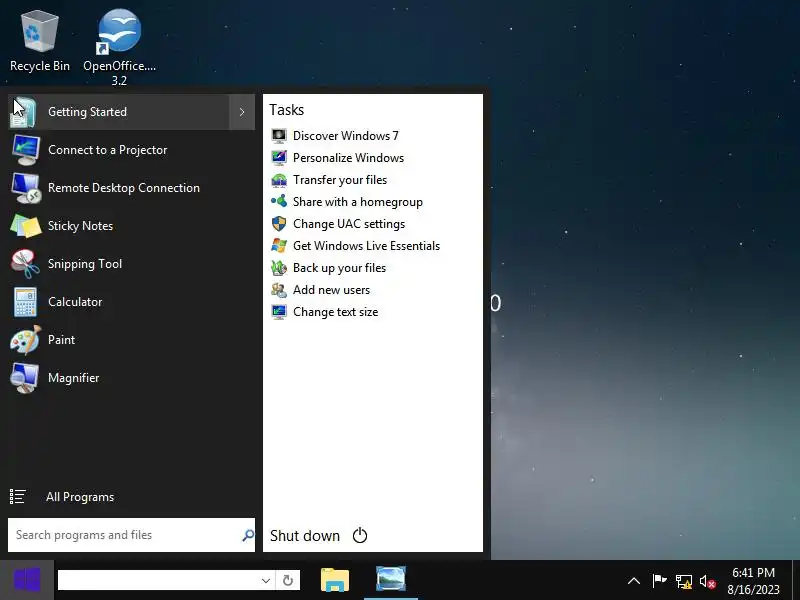Select Remote Desktop Connection menu entry
The height and width of the screenshot is (600, 800).
(x=131, y=188)
